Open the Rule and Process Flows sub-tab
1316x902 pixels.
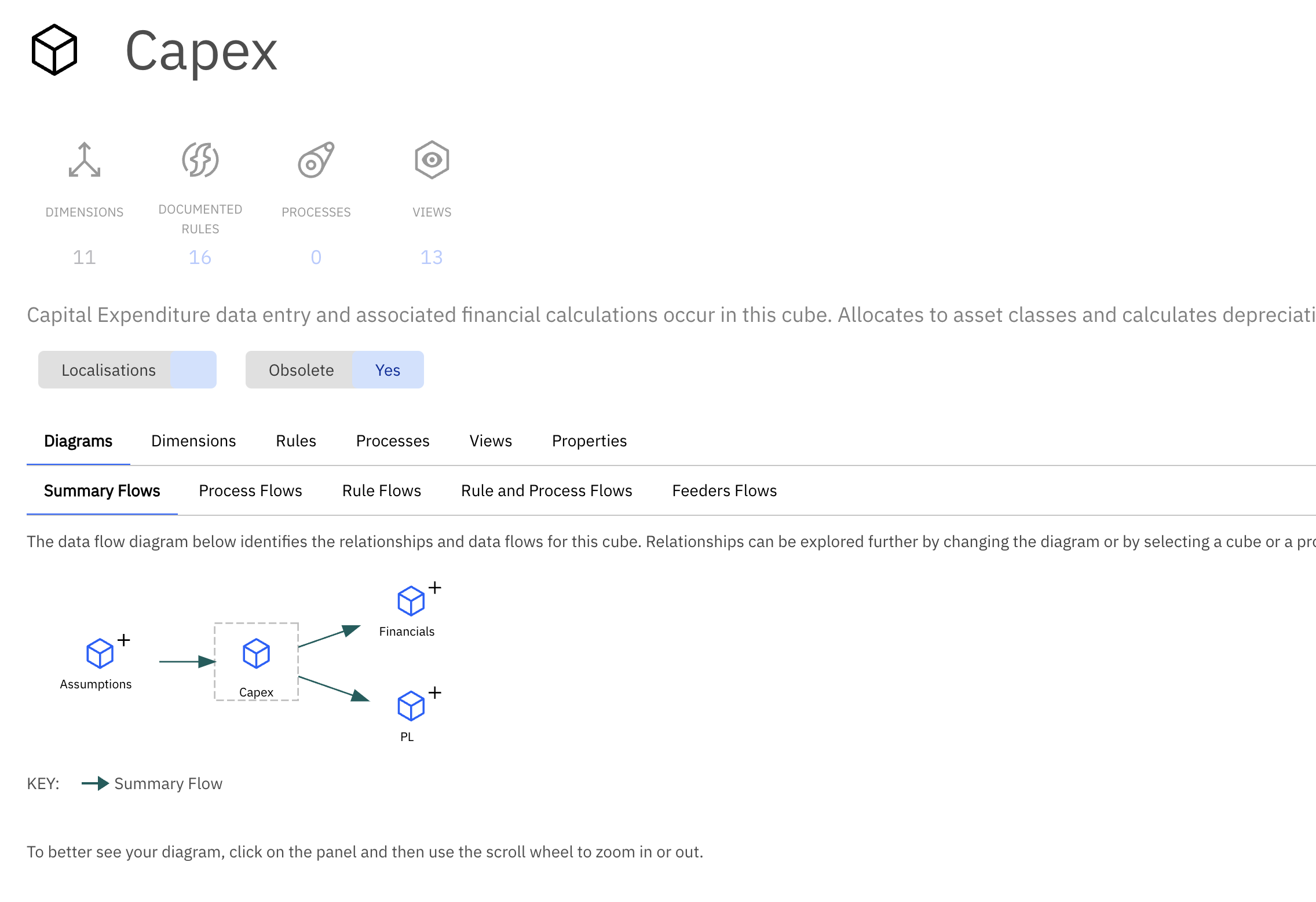[546, 491]
